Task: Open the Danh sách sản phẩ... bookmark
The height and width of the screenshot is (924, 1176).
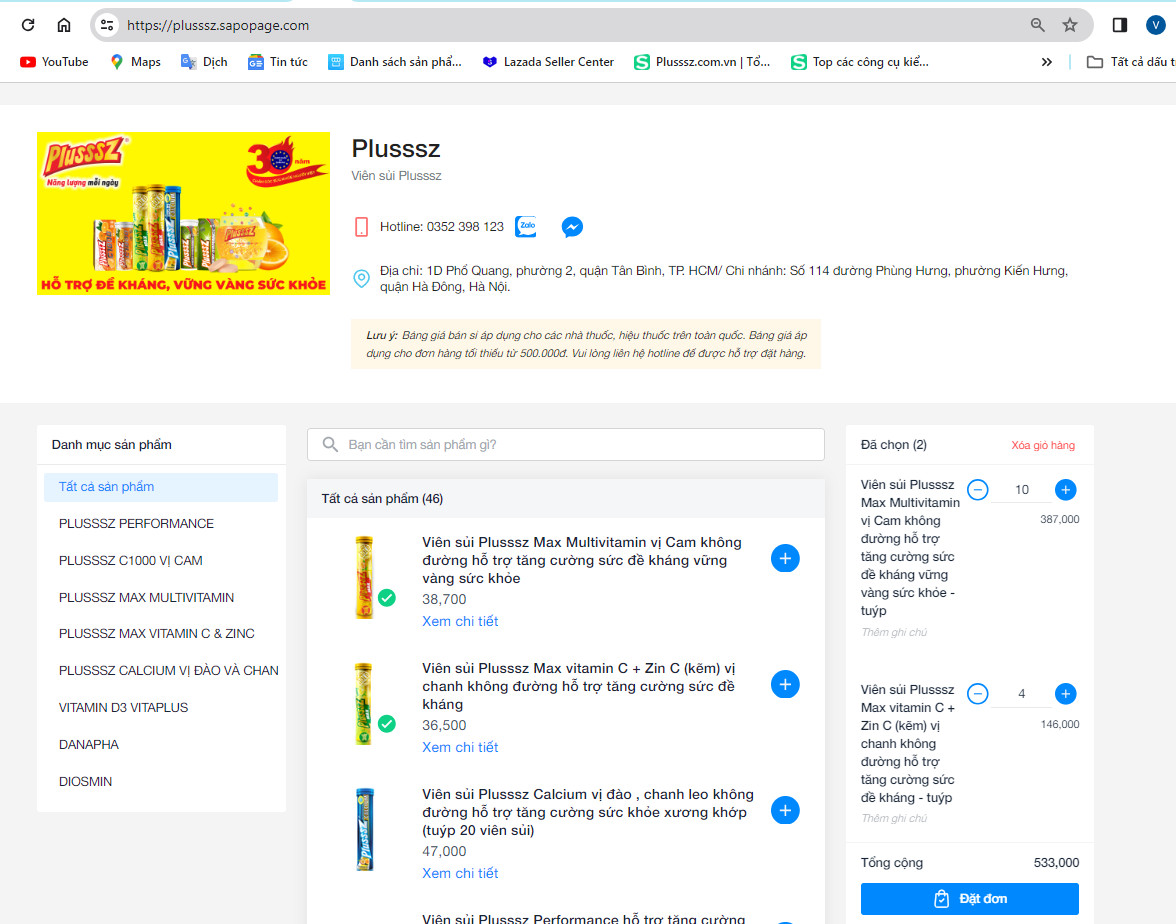Action: pyautogui.click(x=394, y=62)
